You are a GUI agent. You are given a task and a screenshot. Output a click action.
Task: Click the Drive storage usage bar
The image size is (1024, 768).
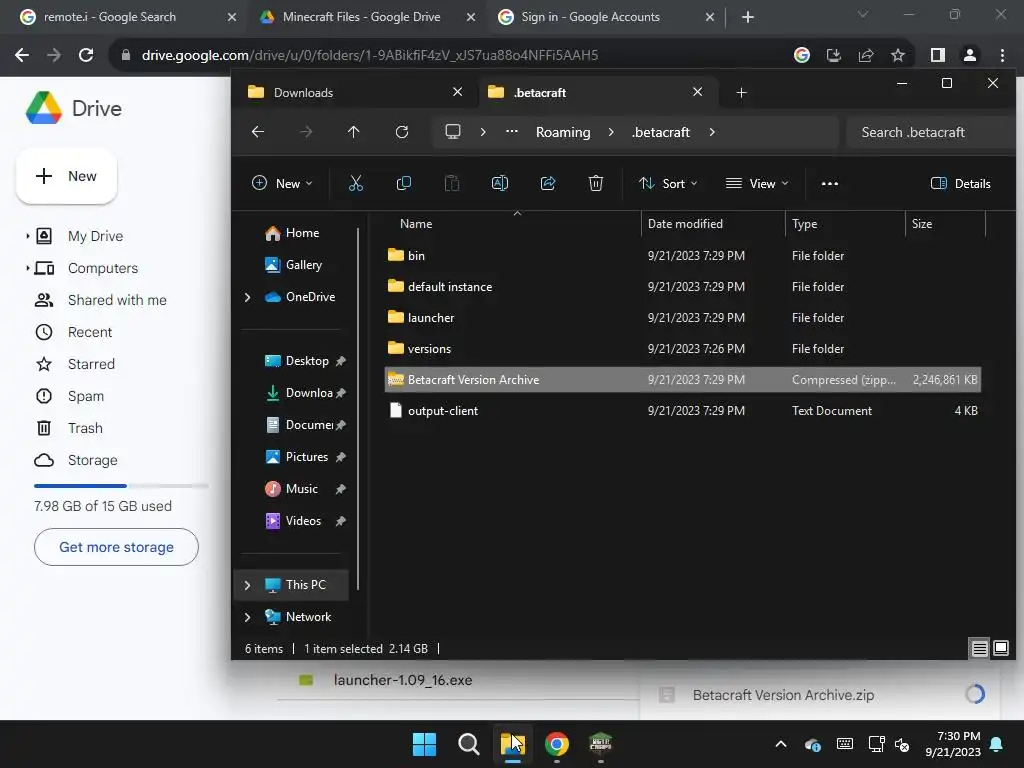121,486
